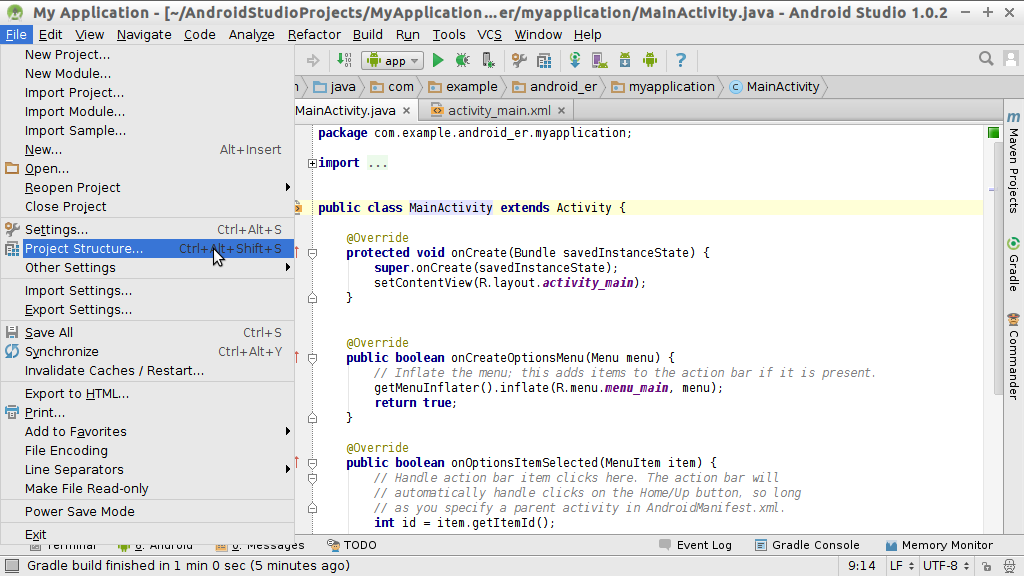Open the Gradle tool window on the right
Image resolution: width=1024 pixels, height=576 pixels.
click(x=1014, y=269)
